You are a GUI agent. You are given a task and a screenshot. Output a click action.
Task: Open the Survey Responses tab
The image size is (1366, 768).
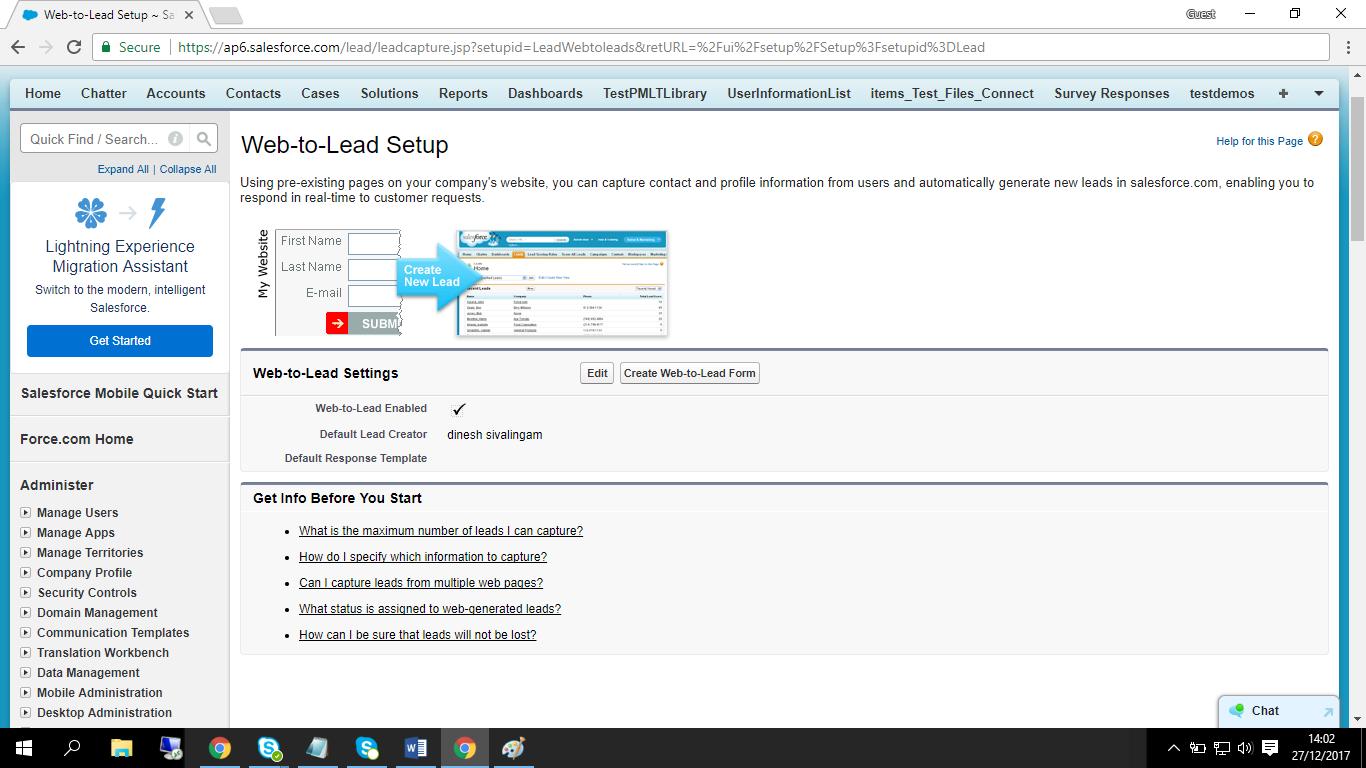pos(1112,93)
